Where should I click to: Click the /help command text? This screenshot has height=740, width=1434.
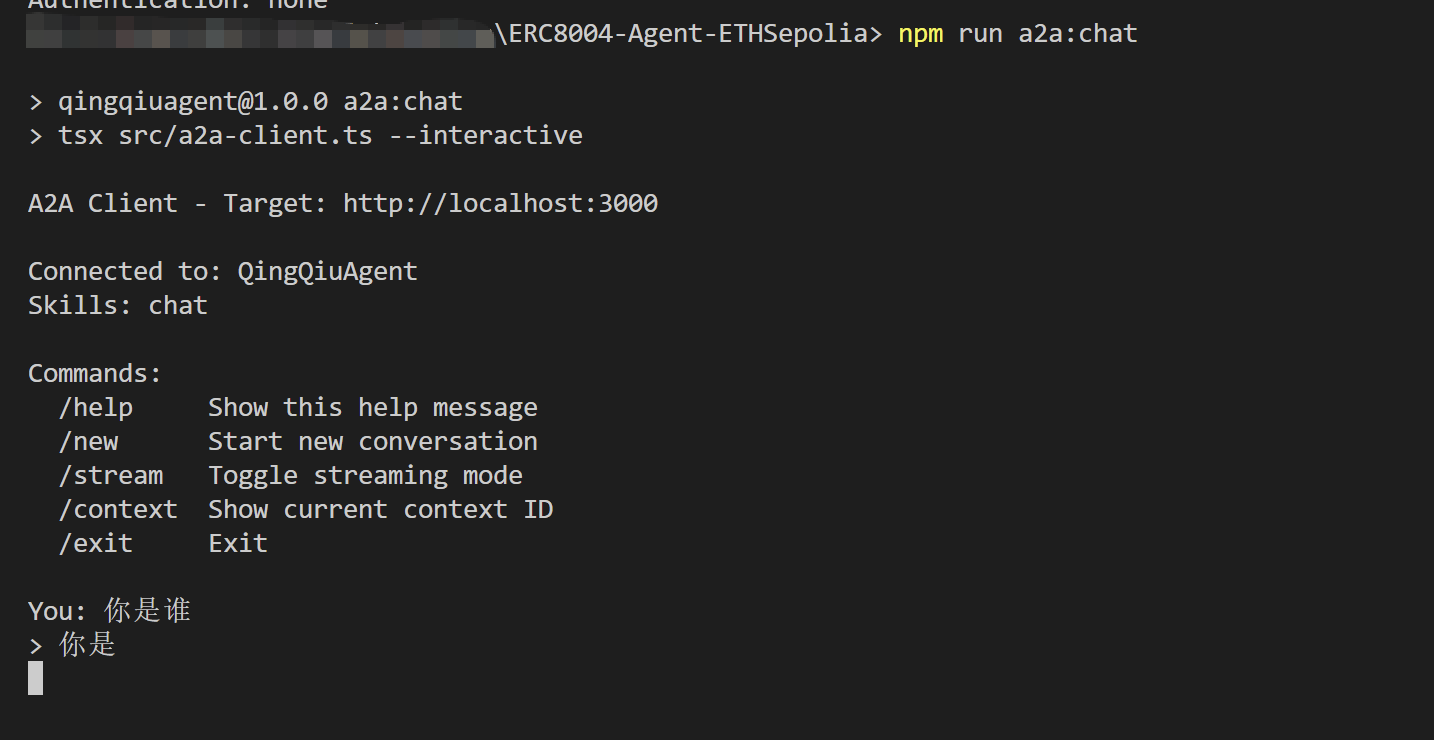[95, 408]
